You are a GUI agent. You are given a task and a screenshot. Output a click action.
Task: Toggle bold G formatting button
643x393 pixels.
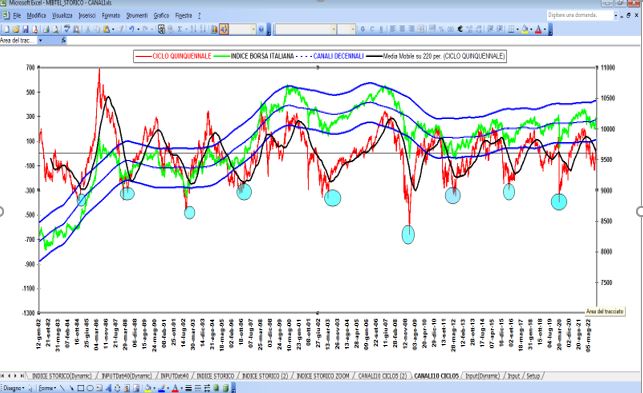pyautogui.click(x=363, y=29)
